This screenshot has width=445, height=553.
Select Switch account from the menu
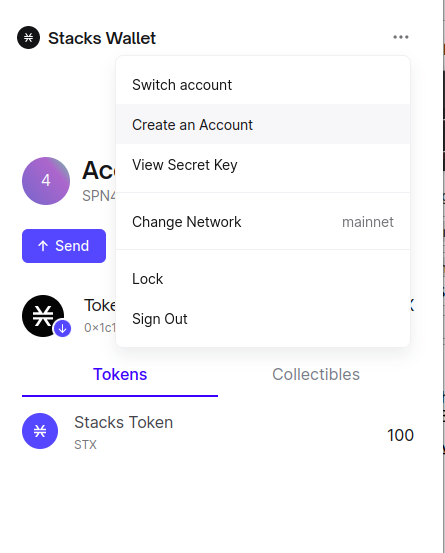263,85
